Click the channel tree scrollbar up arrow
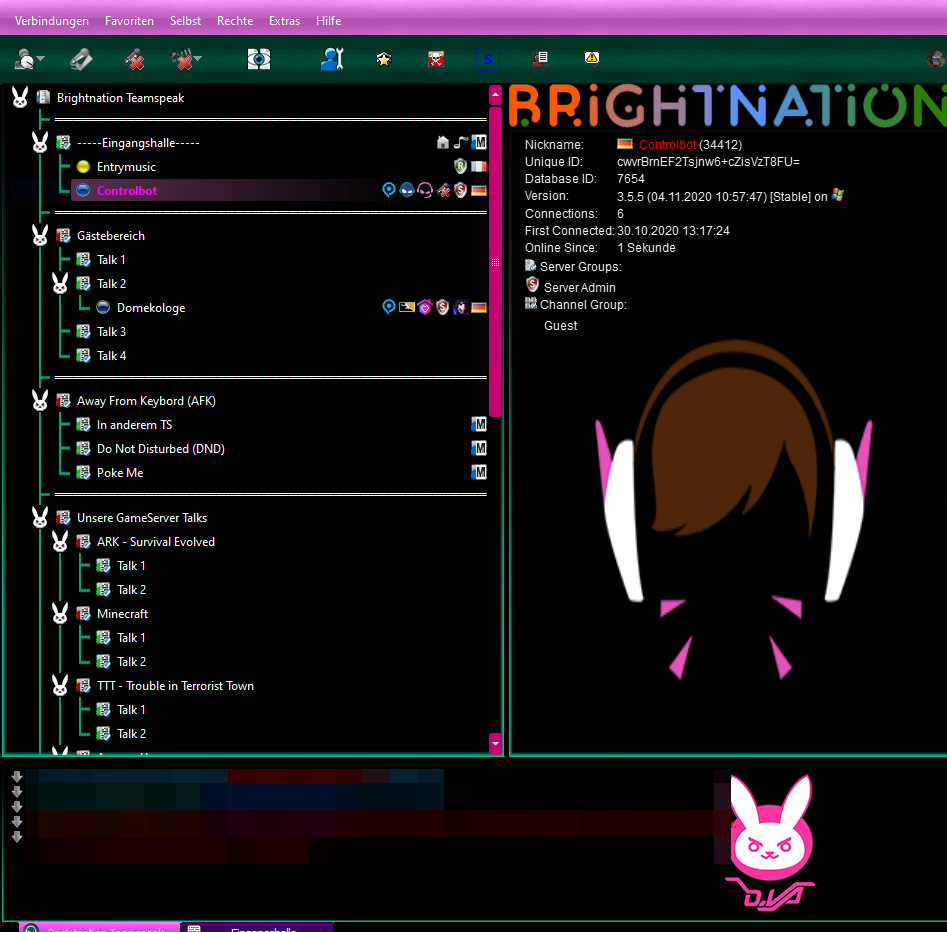This screenshot has width=947, height=932. [495, 95]
